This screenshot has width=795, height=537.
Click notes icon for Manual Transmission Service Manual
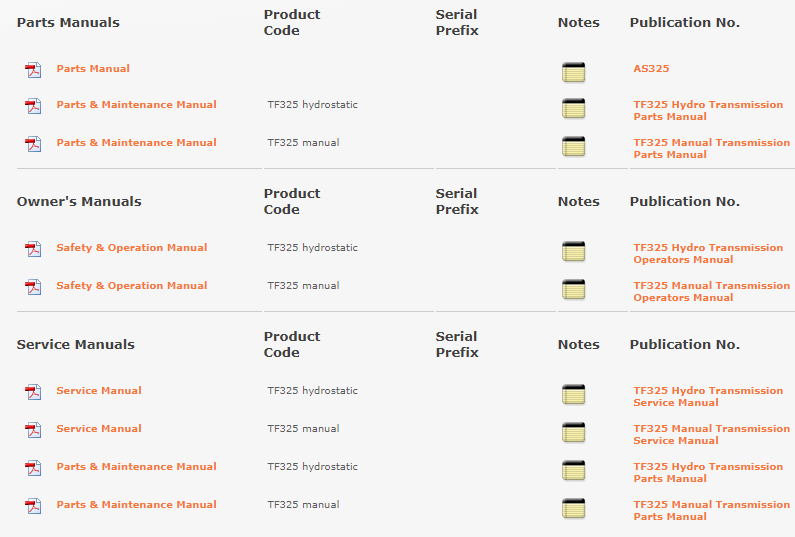pyautogui.click(x=573, y=432)
